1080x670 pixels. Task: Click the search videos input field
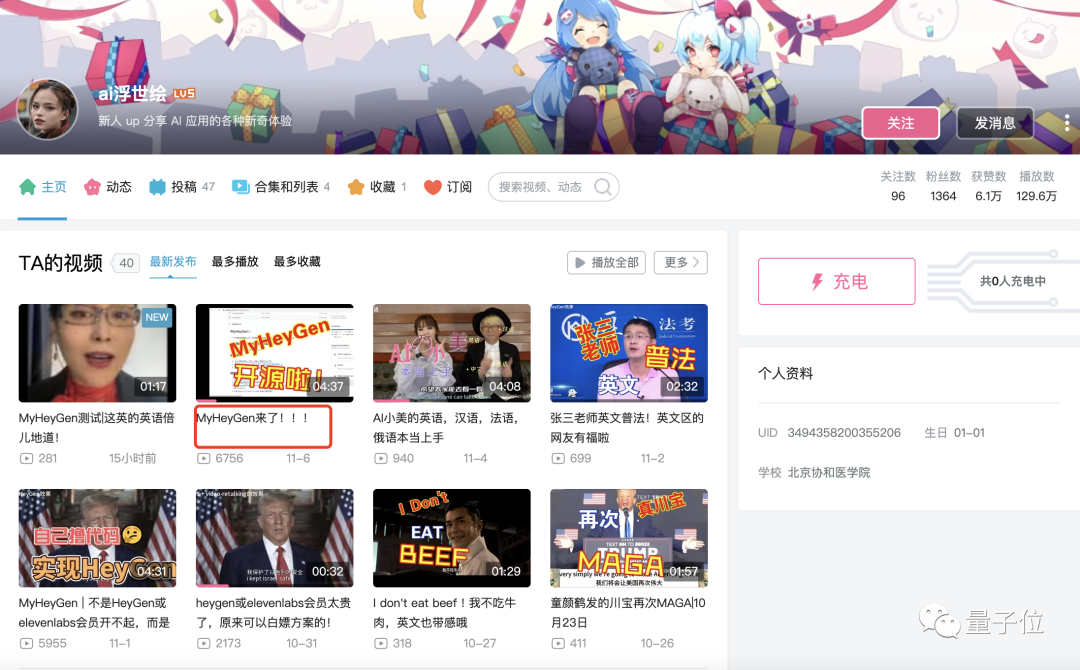click(x=540, y=187)
